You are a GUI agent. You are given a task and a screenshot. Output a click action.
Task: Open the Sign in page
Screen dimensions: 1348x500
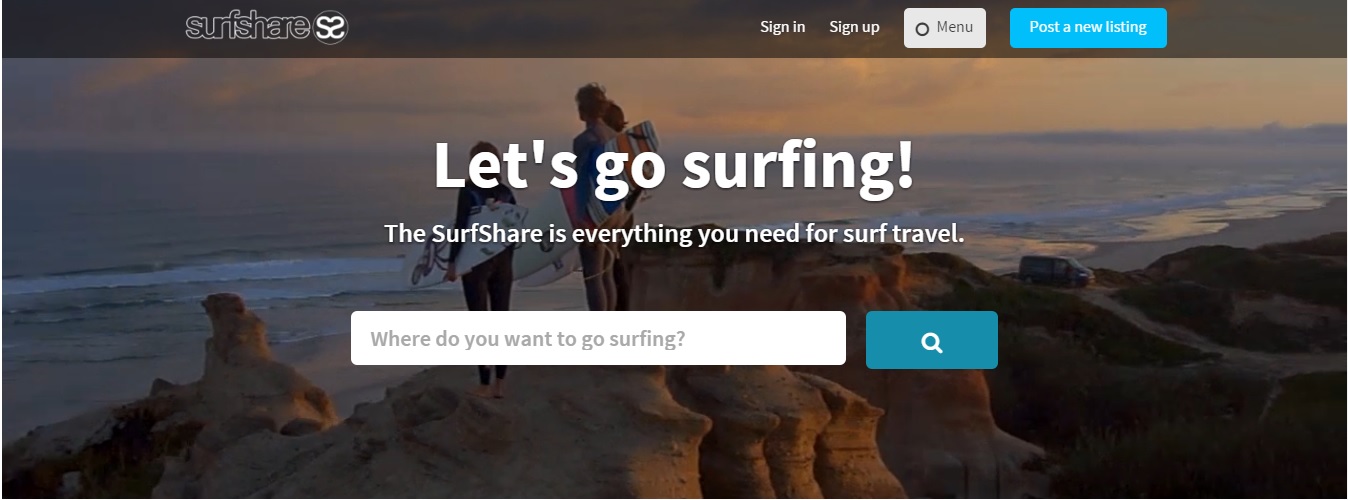[x=782, y=27]
